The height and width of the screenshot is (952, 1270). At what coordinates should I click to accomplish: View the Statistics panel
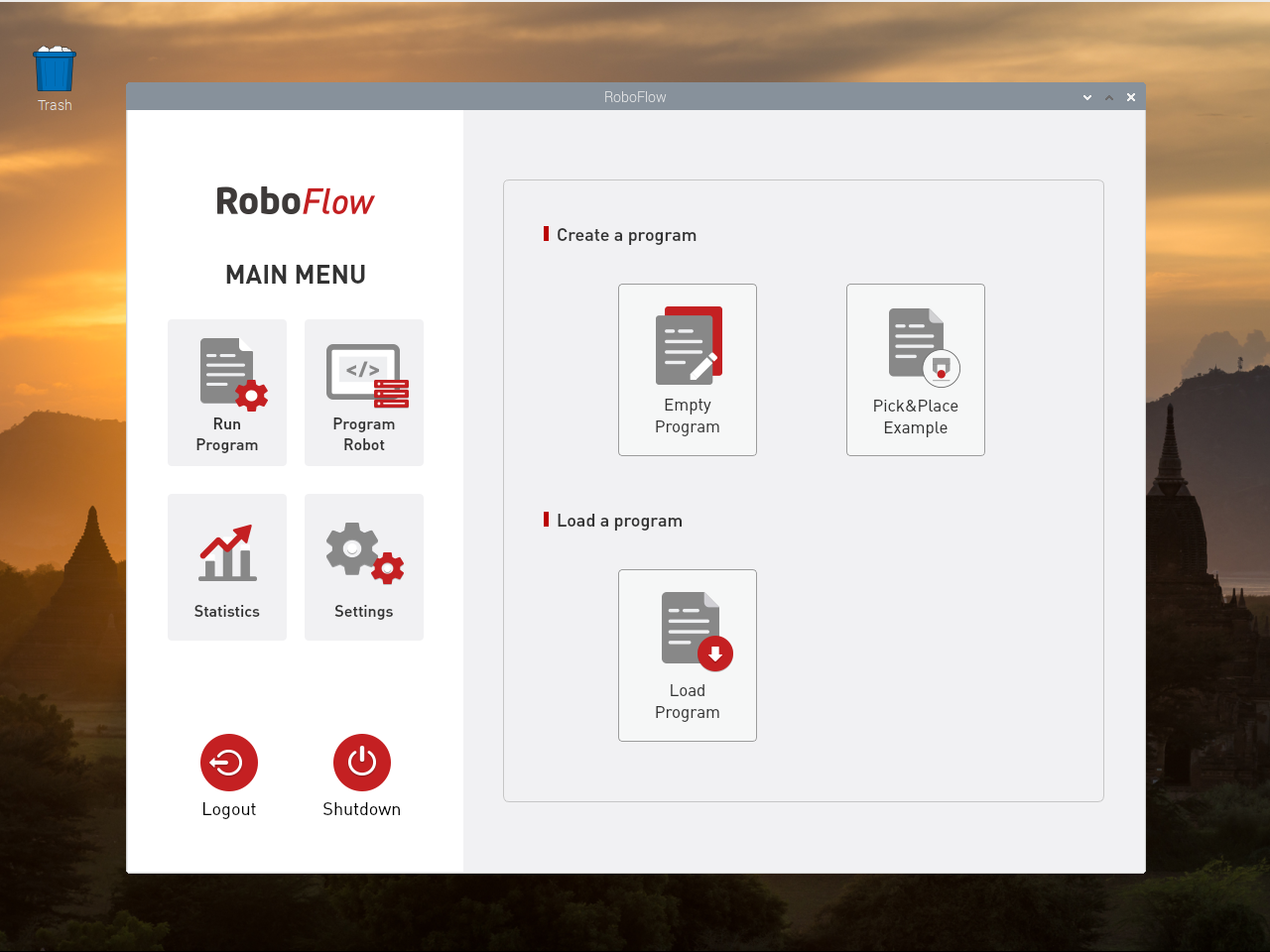tap(227, 566)
